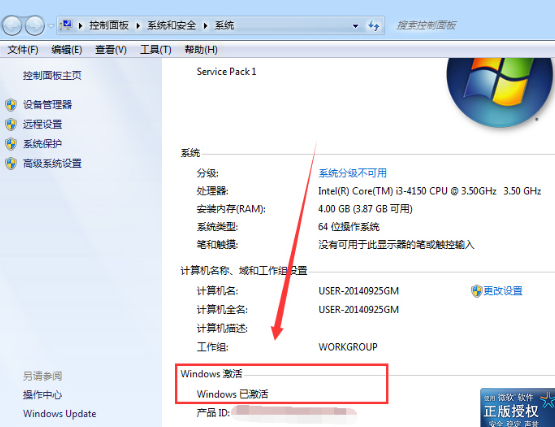Open 系统保护 link
555x427 pixels.
(42, 144)
